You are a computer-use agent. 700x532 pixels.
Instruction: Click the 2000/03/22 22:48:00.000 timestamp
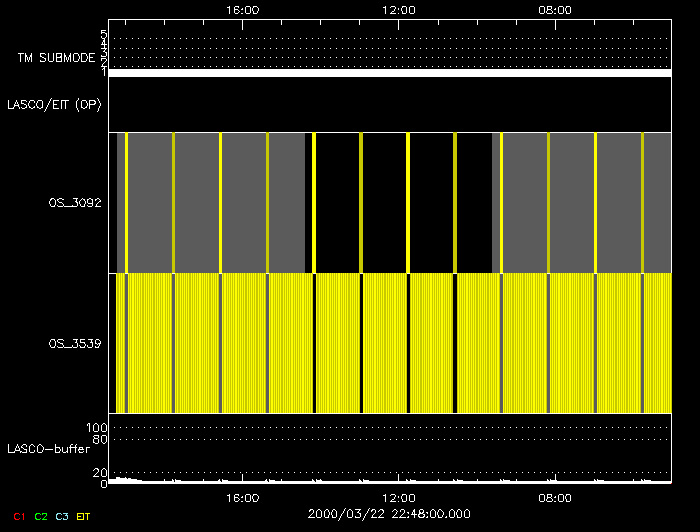389,514
